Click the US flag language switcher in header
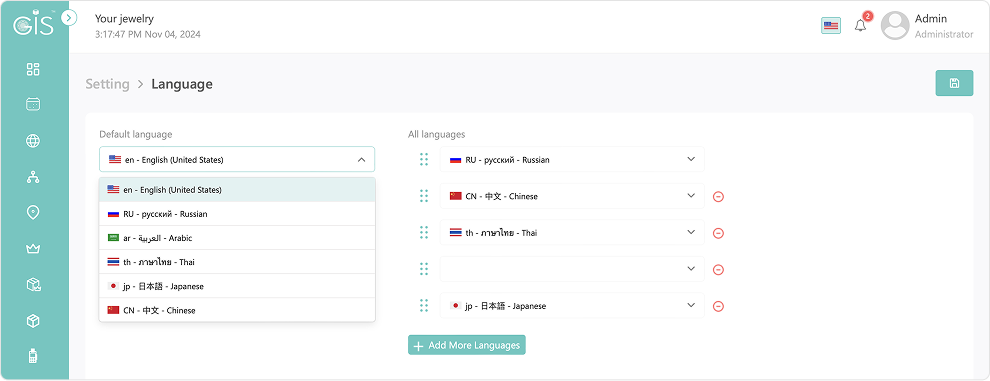Image resolution: width=990 pixels, height=381 pixels. (x=831, y=26)
